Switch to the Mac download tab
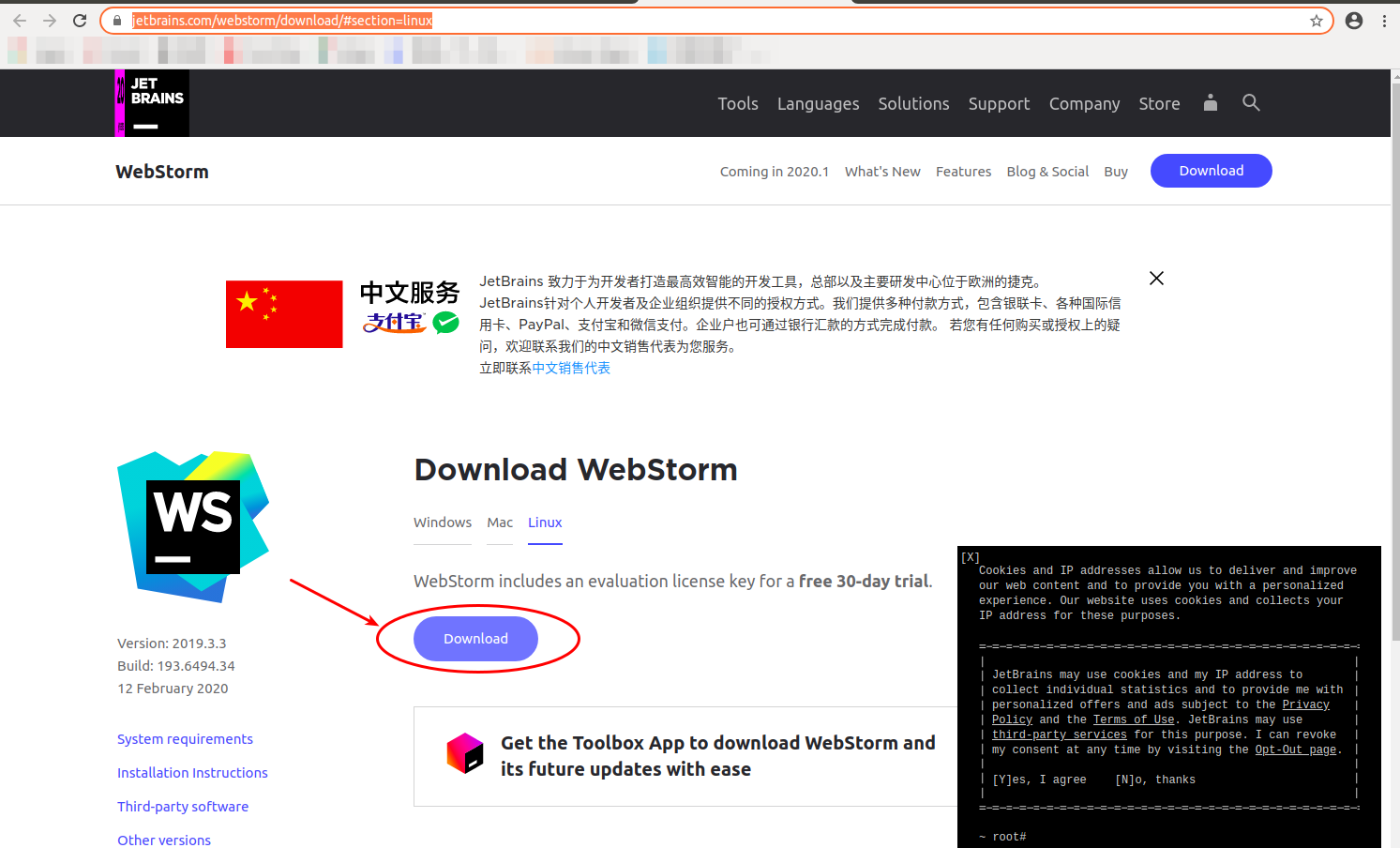Image resolution: width=1400 pixels, height=848 pixels. [500, 522]
